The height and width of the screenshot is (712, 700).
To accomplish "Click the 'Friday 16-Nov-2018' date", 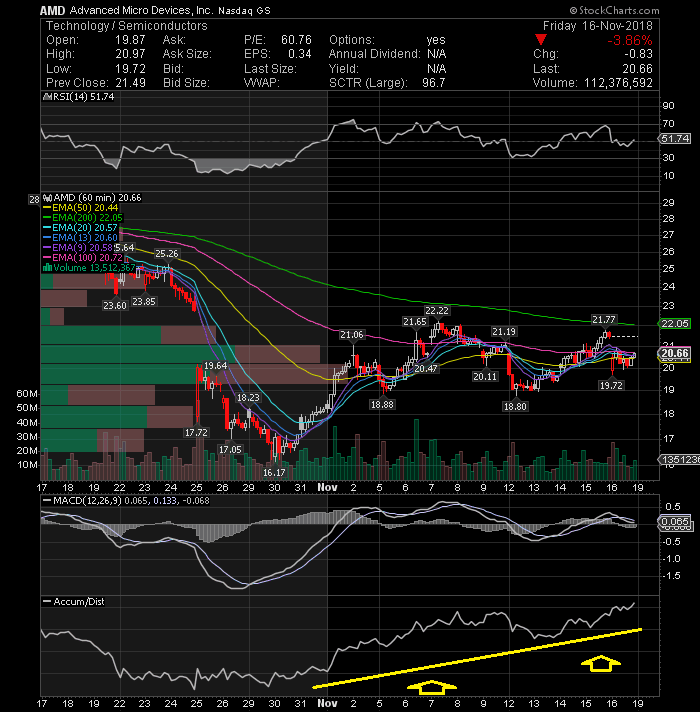I will 597,26.
